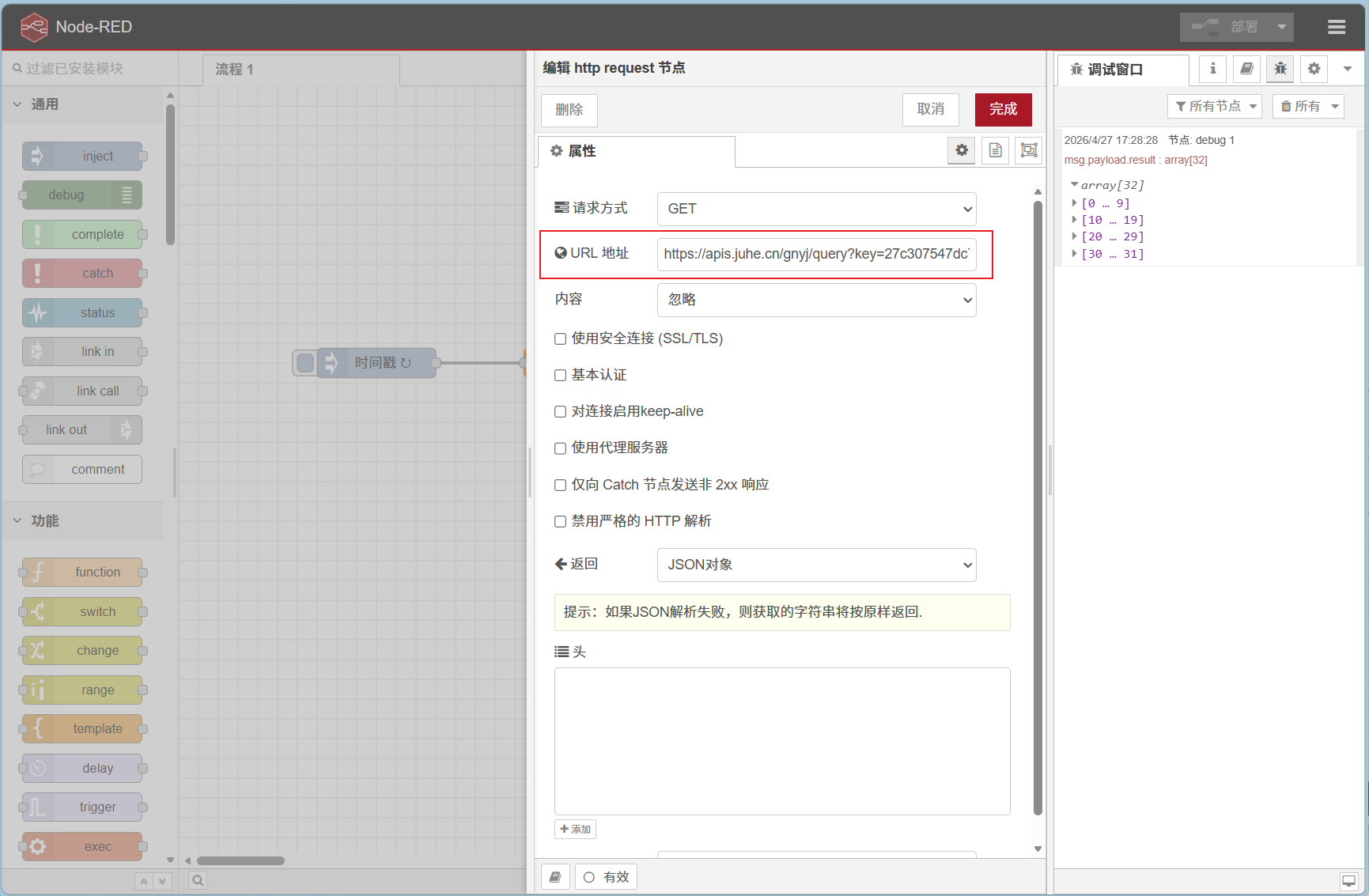Show the info sidebar tab icon
This screenshot has height=896, width=1369.
[x=1212, y=69]
